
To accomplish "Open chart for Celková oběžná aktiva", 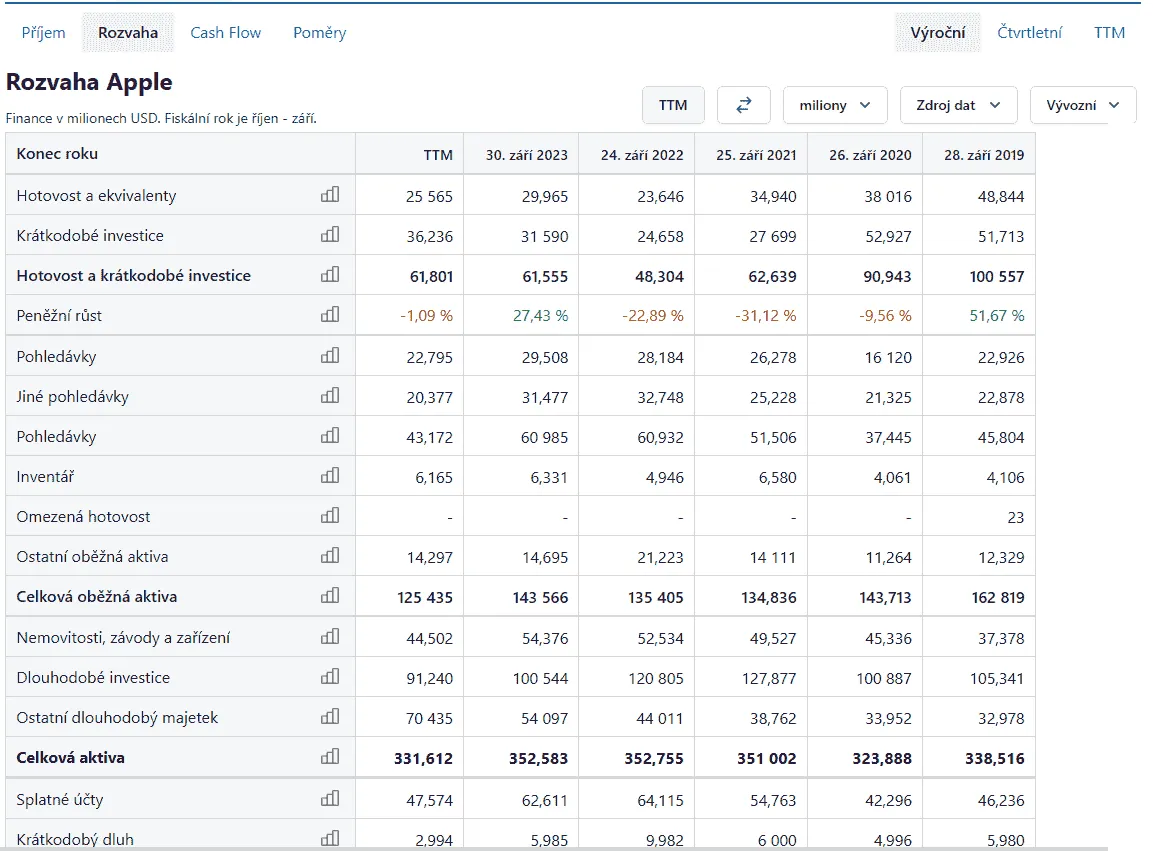I will tap(330, 597).
